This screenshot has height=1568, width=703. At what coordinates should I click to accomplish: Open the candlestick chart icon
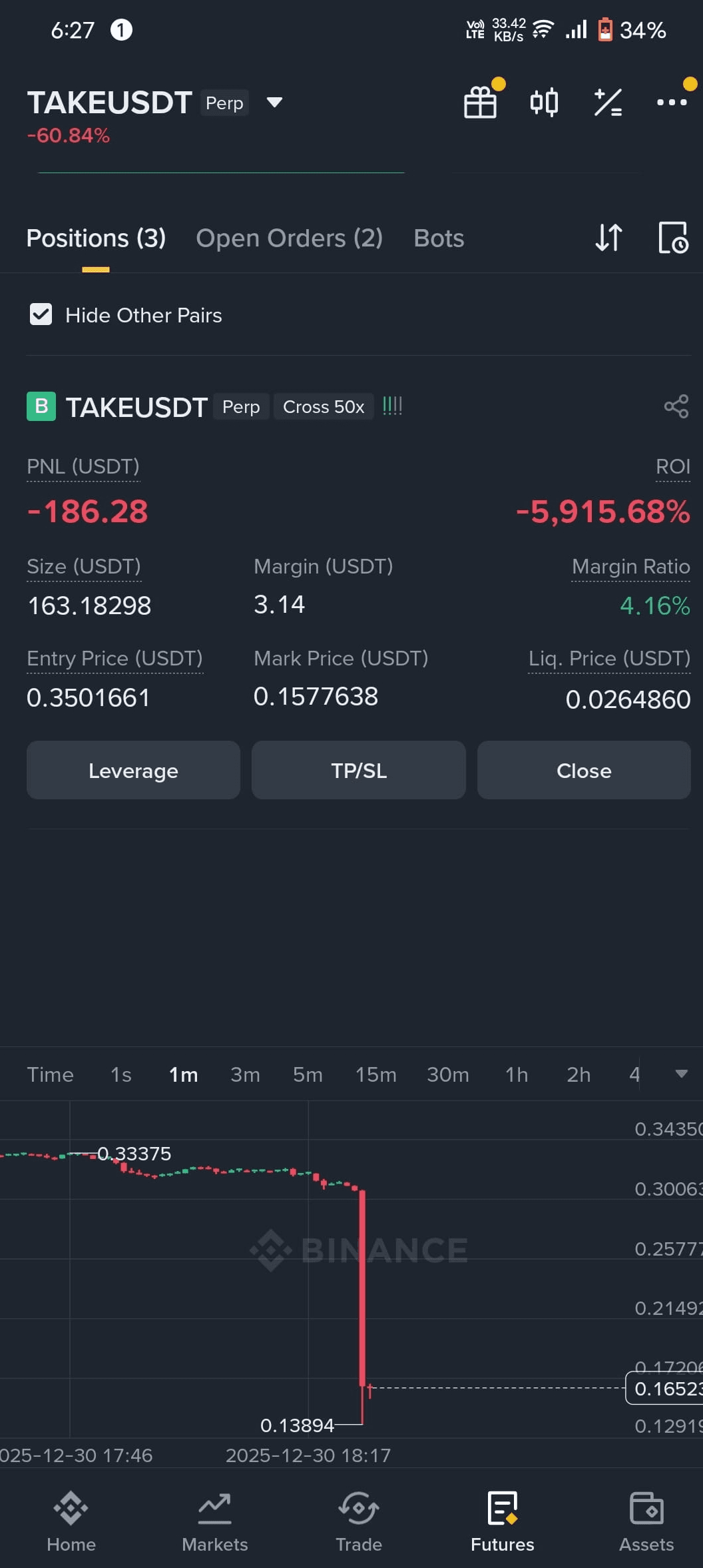click(544, 103)
